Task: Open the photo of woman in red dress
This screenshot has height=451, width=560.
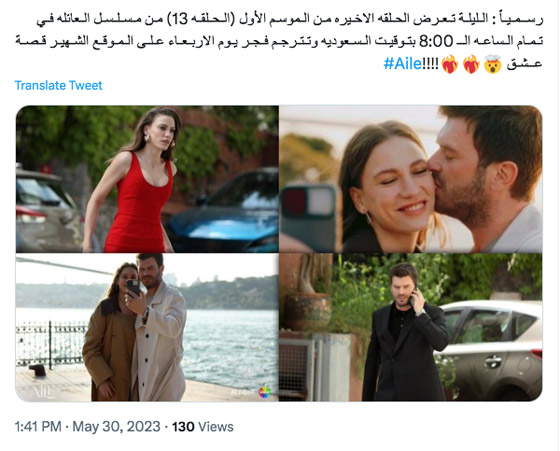Action: point(147,179)
